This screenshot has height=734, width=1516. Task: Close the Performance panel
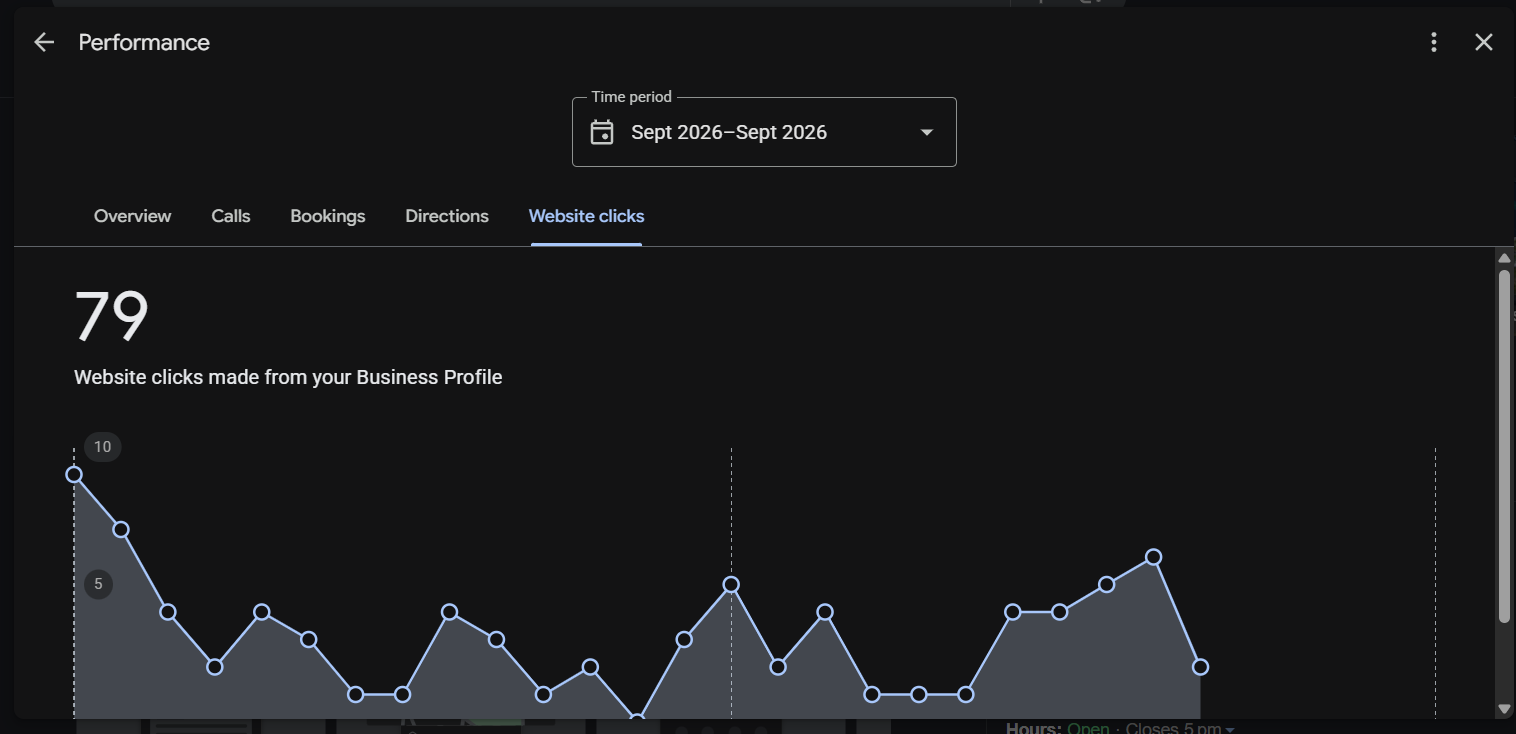[1484, 42]
